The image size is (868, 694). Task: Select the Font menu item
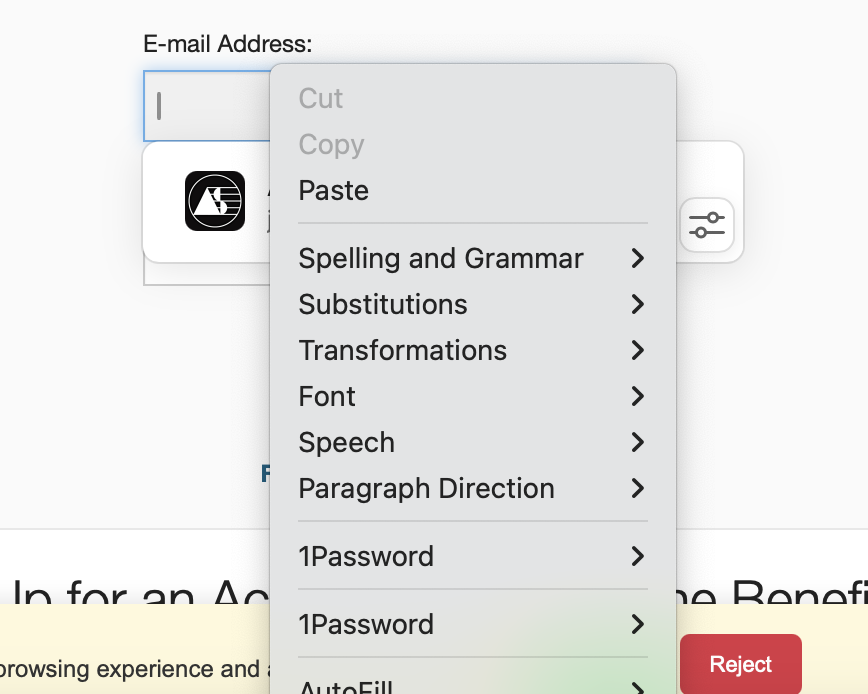click(327, 397)
